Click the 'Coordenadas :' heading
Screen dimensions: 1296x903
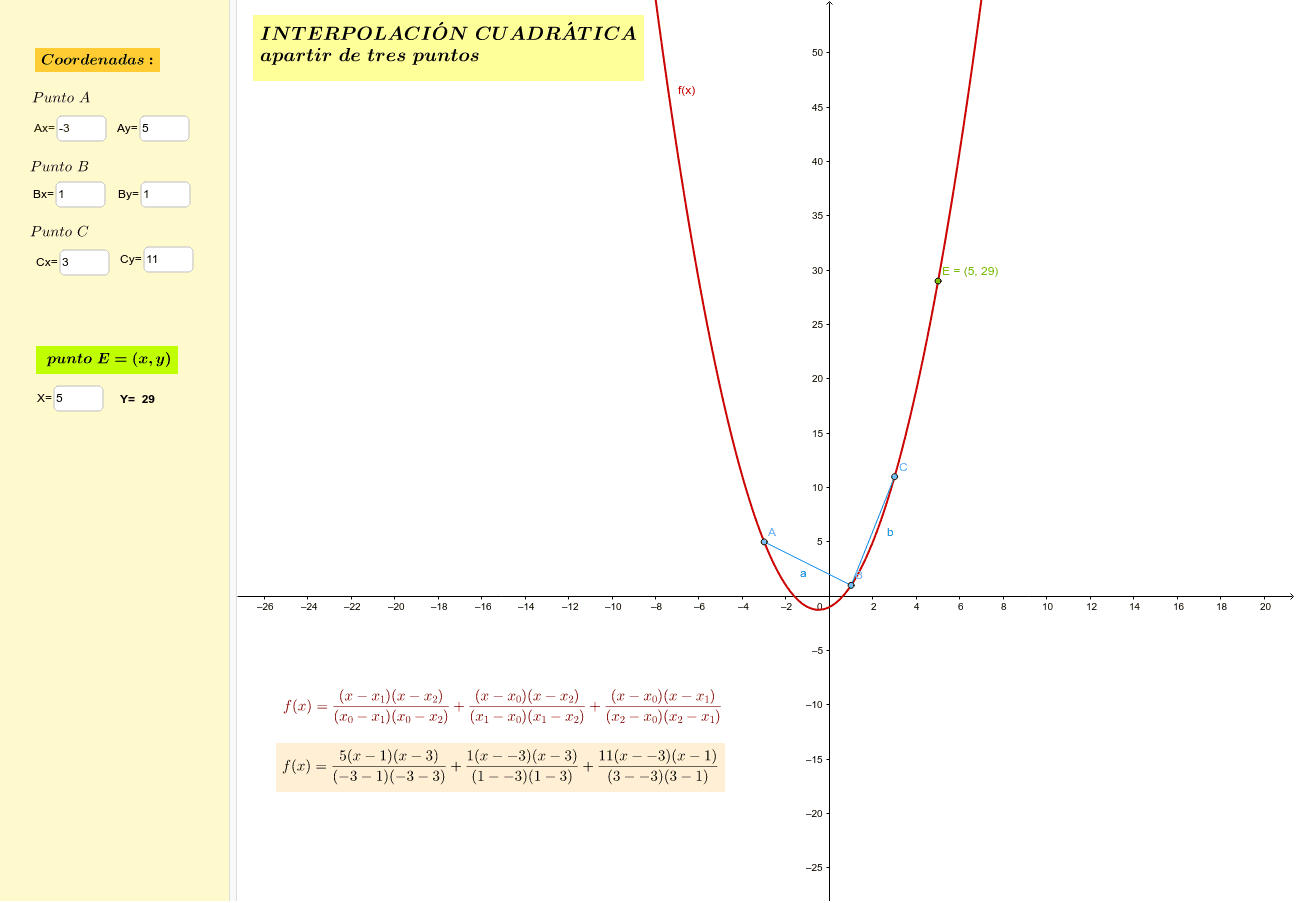tap(97, 60)
